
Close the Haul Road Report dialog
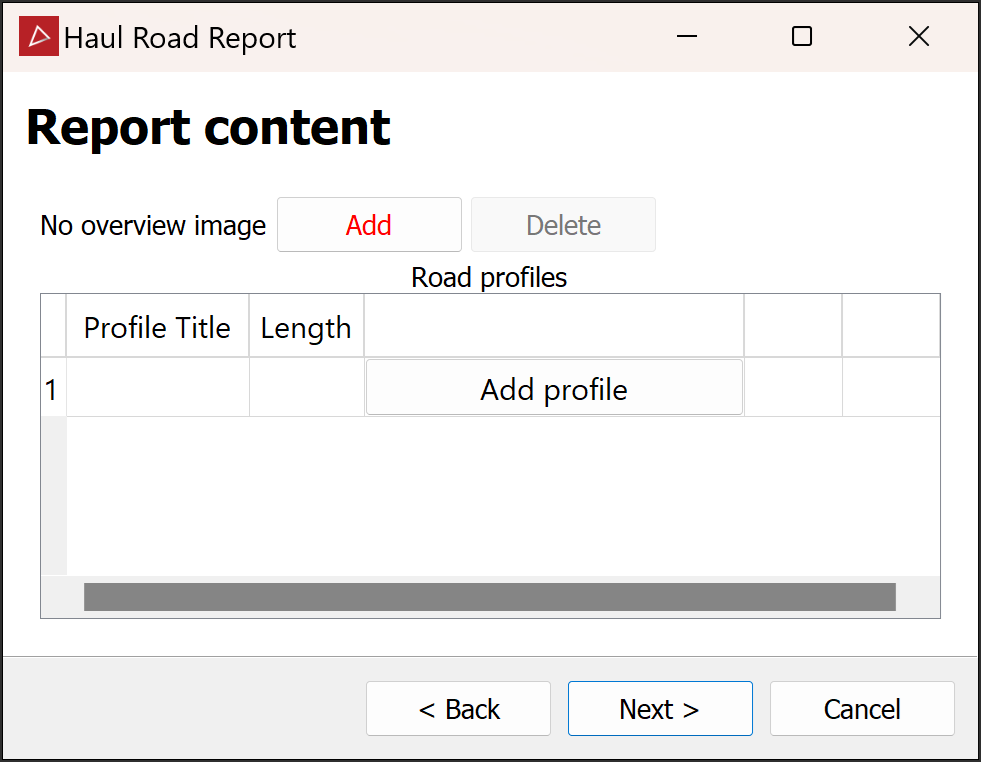918,37
